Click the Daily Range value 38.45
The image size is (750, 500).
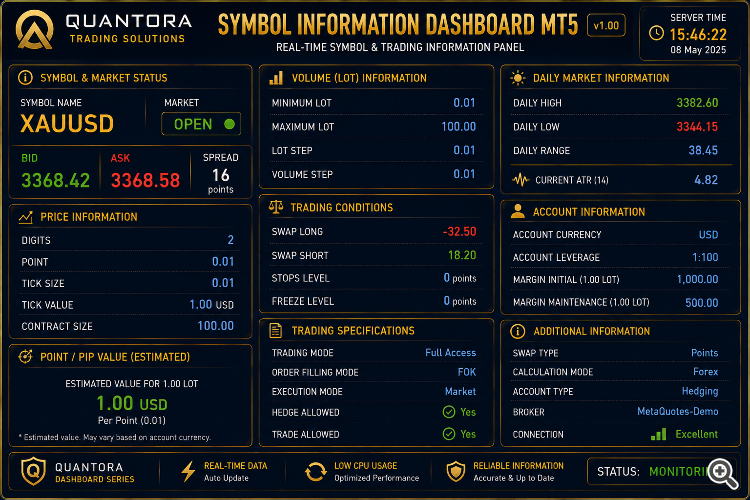pyautogui.click(x=703, y=150)
